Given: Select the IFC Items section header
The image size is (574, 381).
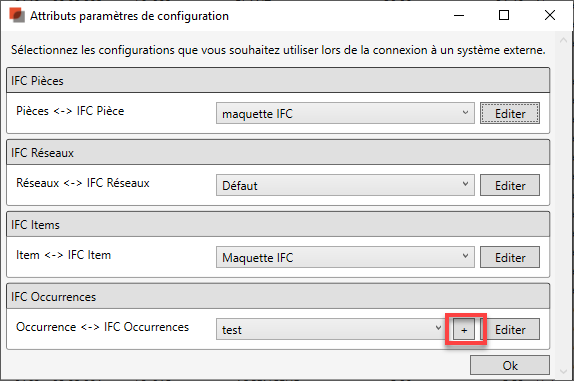Looking at the screenshot, I should point(278,224).
